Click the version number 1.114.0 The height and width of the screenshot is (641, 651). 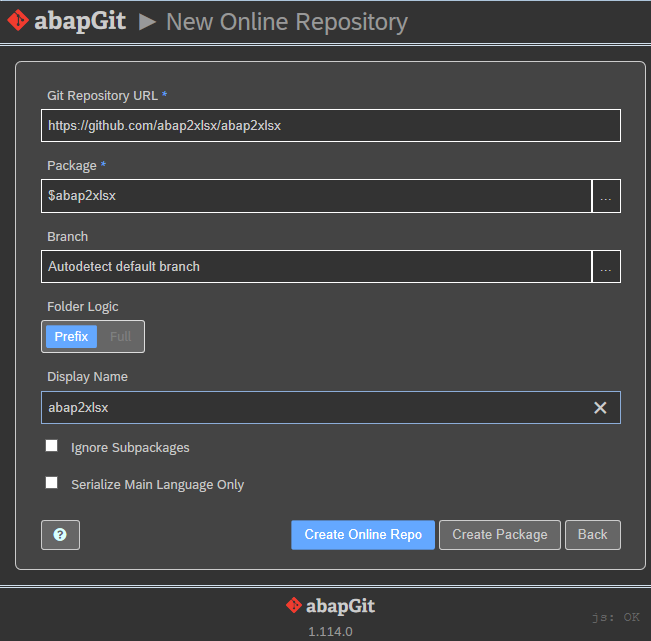click(x=330, y=632)
